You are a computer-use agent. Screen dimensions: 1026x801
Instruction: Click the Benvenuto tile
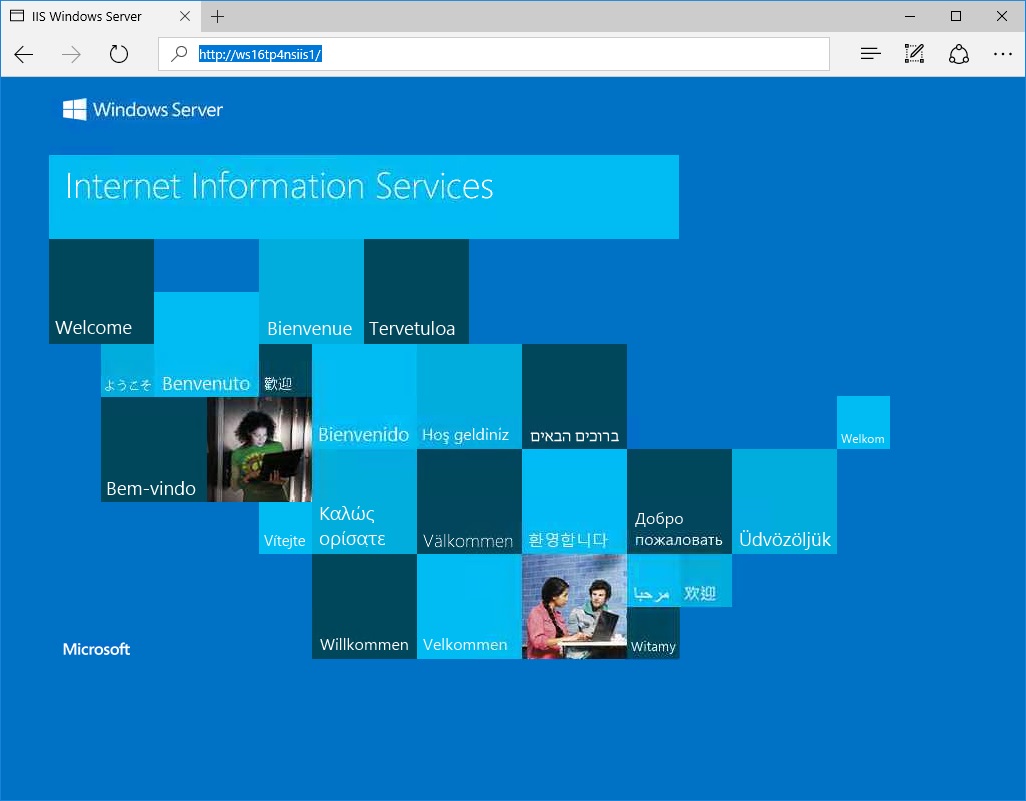(x=206, y=344)
